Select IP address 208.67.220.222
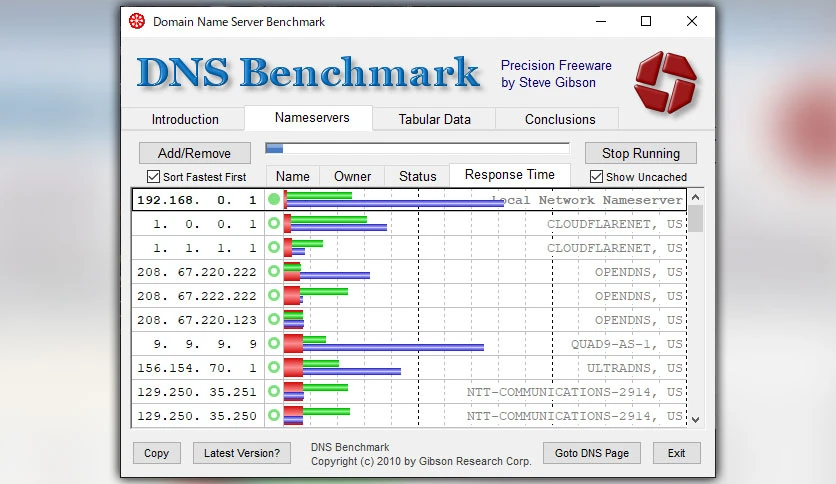 (197, 272)
